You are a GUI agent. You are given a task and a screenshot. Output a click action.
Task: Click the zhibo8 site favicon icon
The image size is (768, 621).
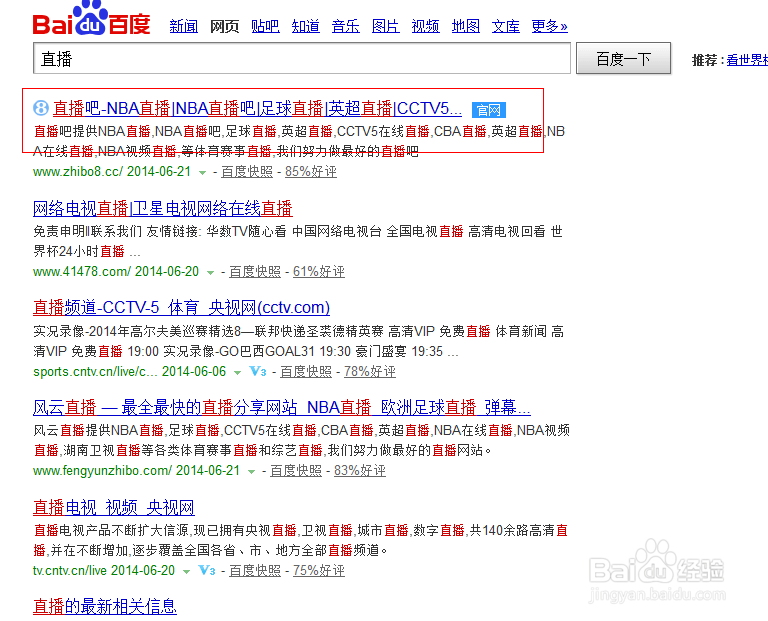(41, 108)
